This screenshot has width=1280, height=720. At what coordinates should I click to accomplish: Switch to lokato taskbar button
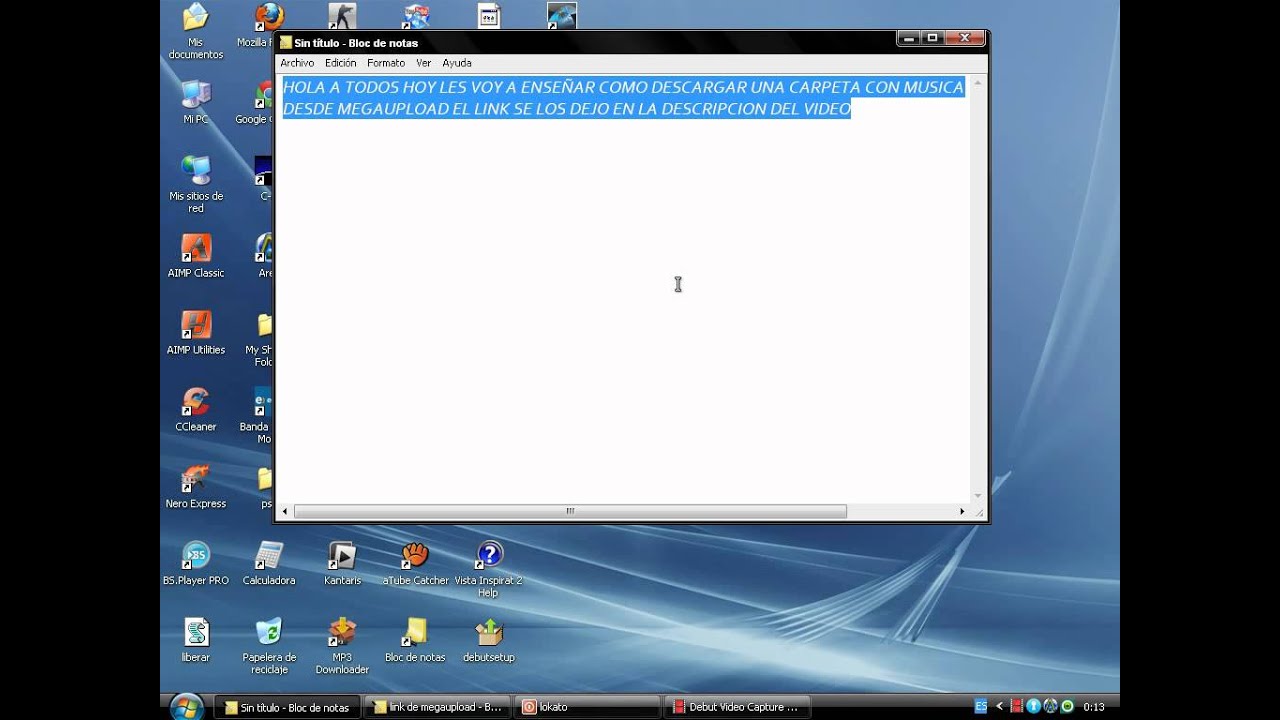588,707
